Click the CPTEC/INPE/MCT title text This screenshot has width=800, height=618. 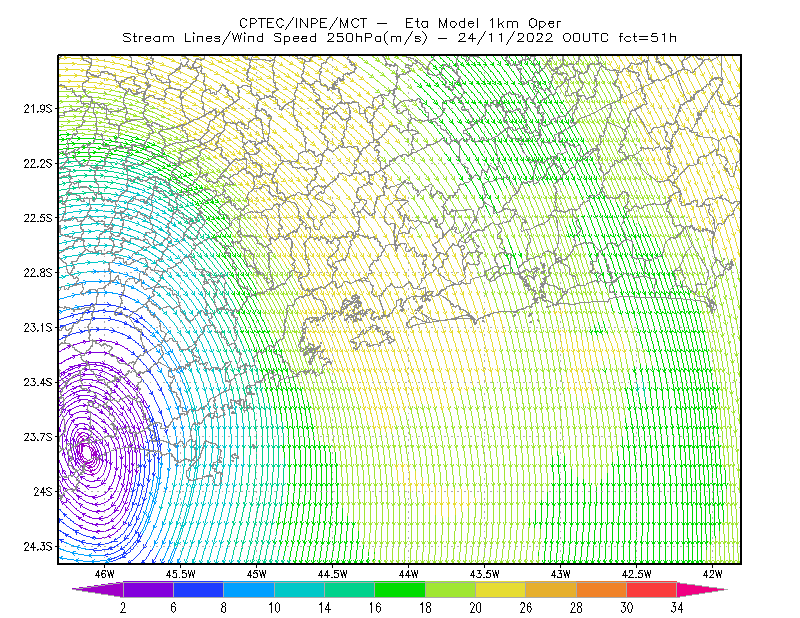[303, 23]
